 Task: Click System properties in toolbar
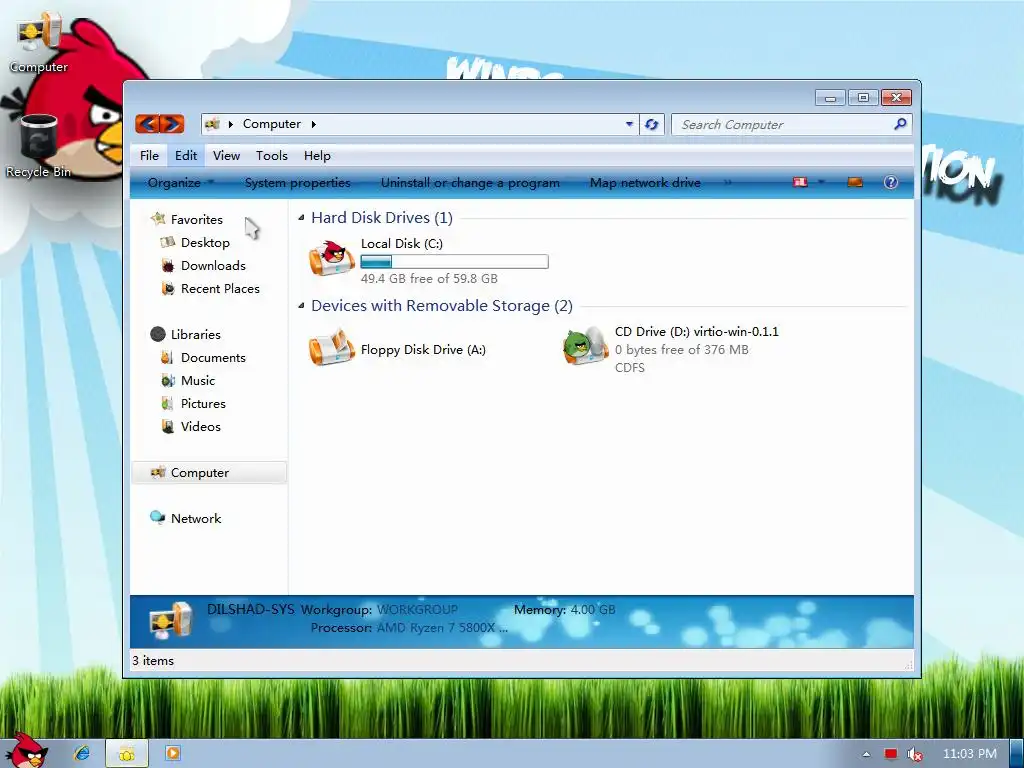298,183
